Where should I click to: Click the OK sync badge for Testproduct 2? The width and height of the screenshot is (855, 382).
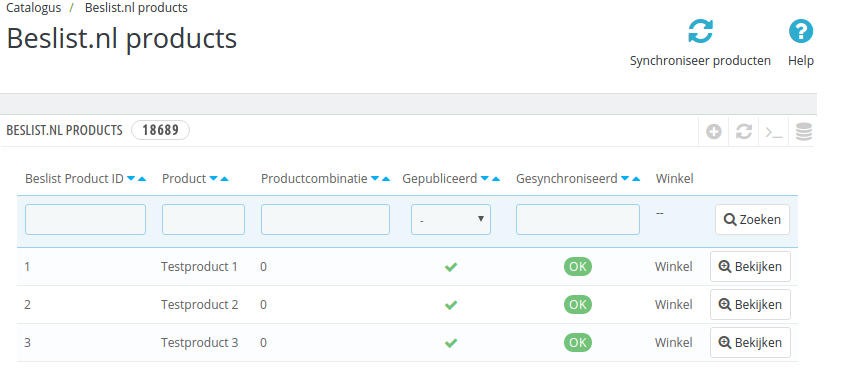pyautogui.click(x=577, y=305)
